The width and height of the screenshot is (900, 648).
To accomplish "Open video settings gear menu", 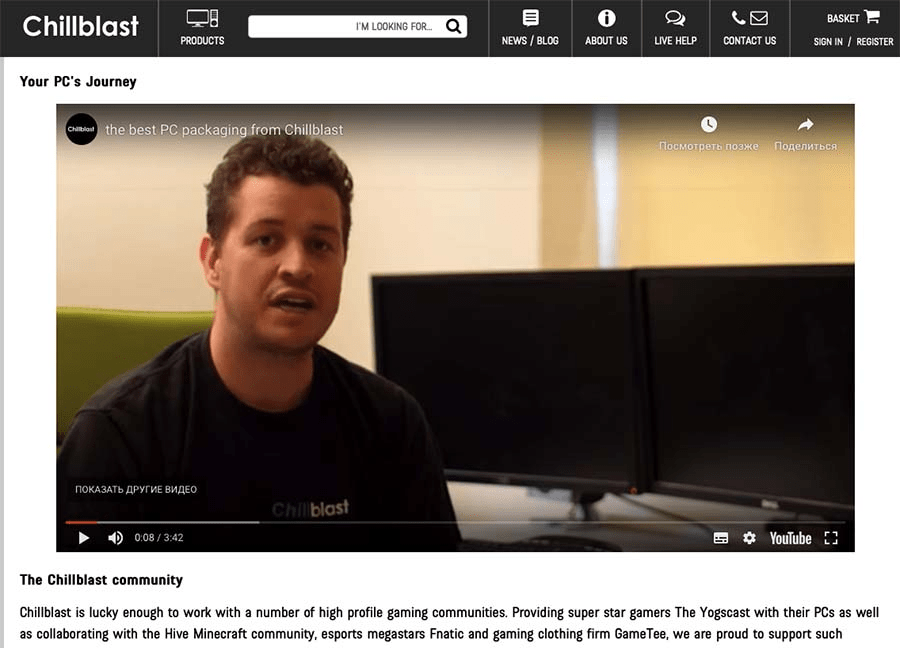I will (x=749, y=538).
